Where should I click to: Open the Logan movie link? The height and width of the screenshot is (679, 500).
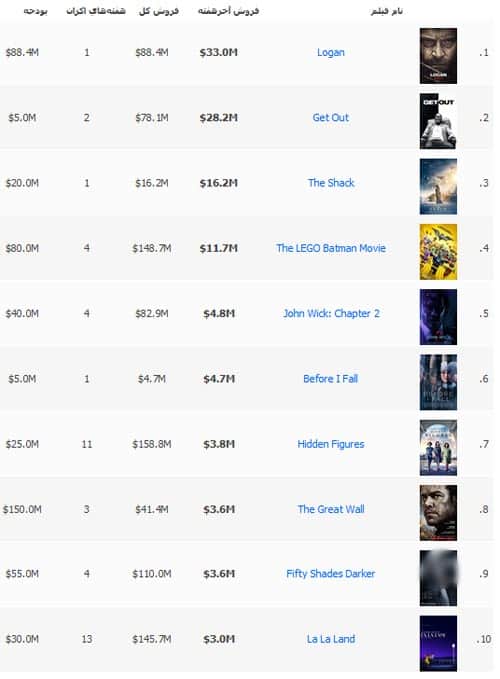coord(331,52)
